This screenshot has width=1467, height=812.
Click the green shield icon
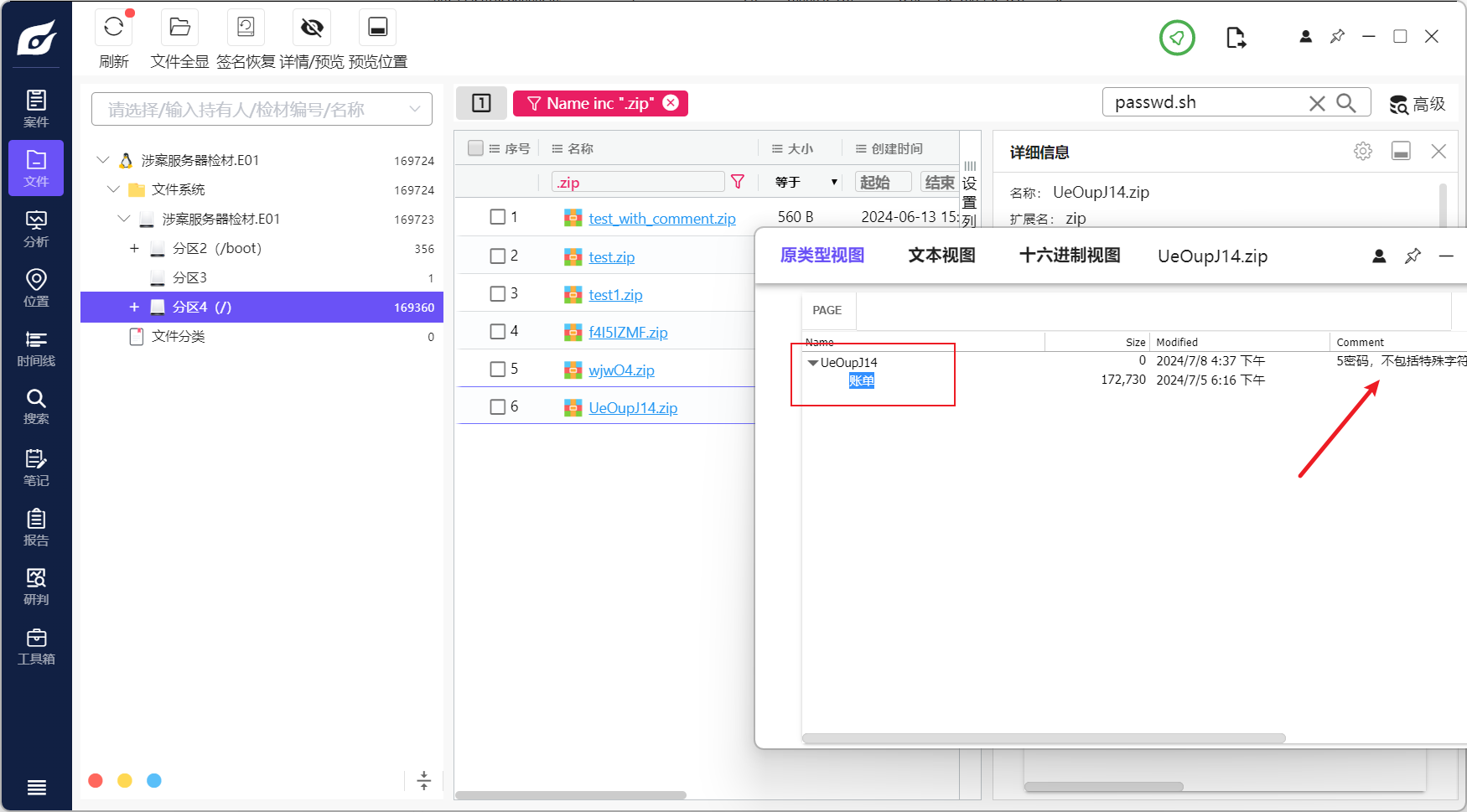pyautogui.click(x=1177, y=38)
